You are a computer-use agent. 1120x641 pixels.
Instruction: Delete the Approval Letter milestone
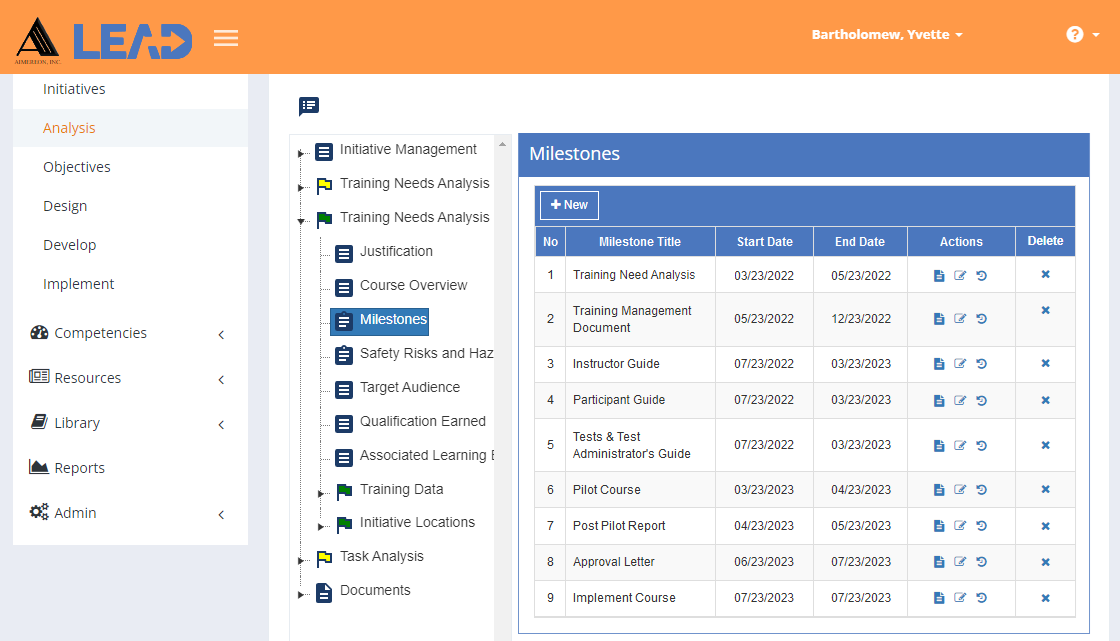click(1045, 562)
